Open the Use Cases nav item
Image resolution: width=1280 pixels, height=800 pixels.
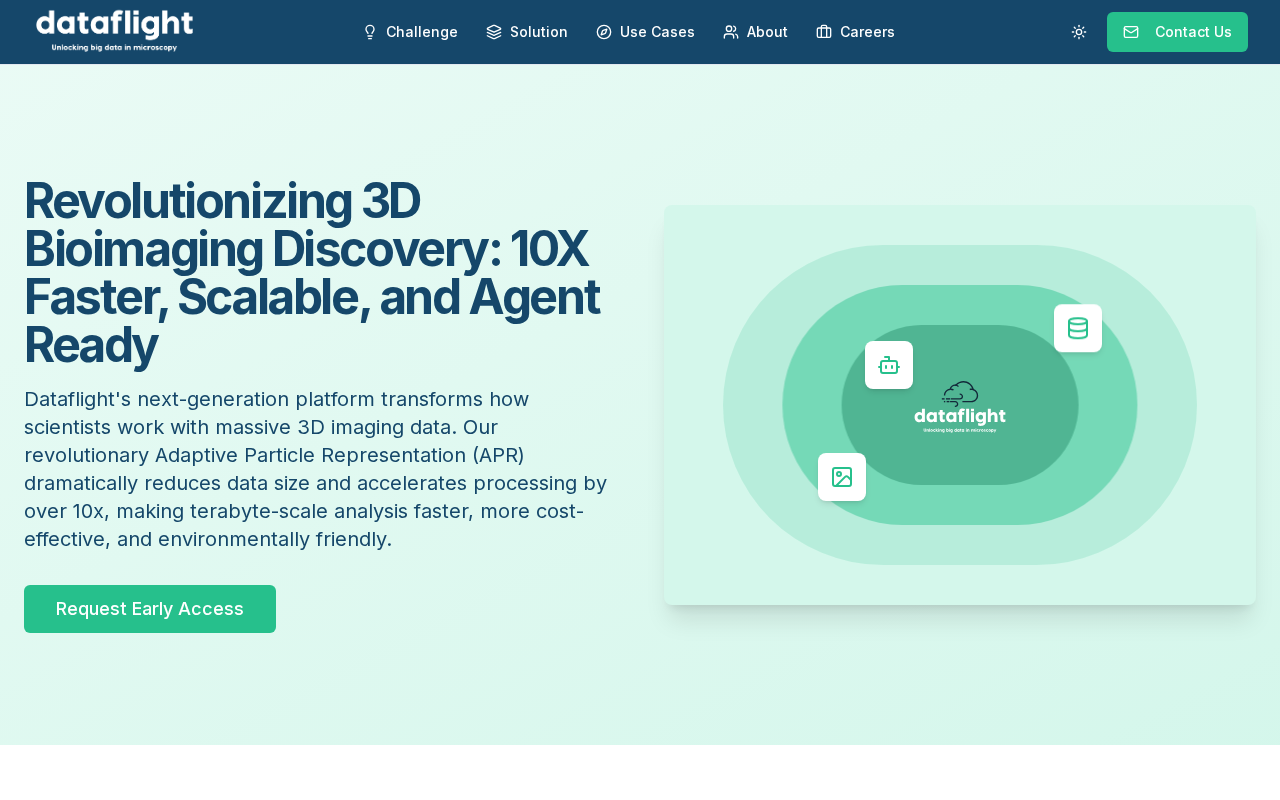pos(645,32)
